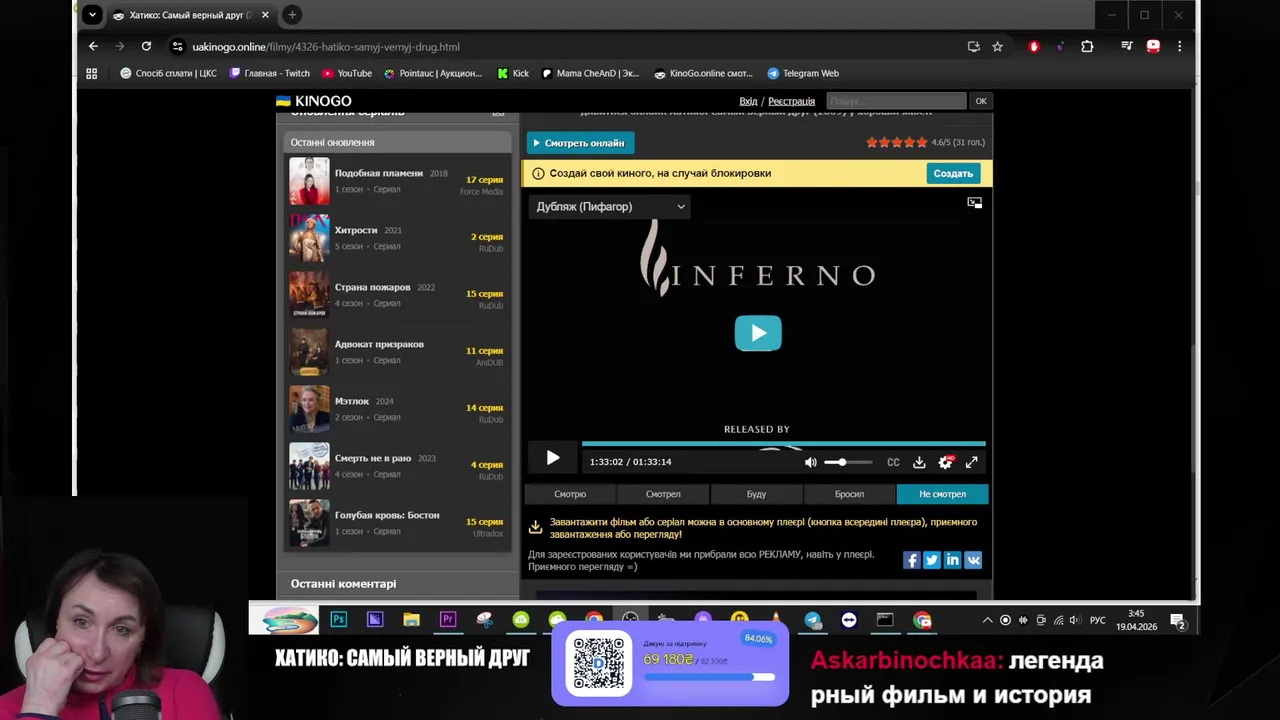This screenshot has width=1280, height=720.
Task: Toggle CC subtitles in the player
Action: tap(893, 462)
